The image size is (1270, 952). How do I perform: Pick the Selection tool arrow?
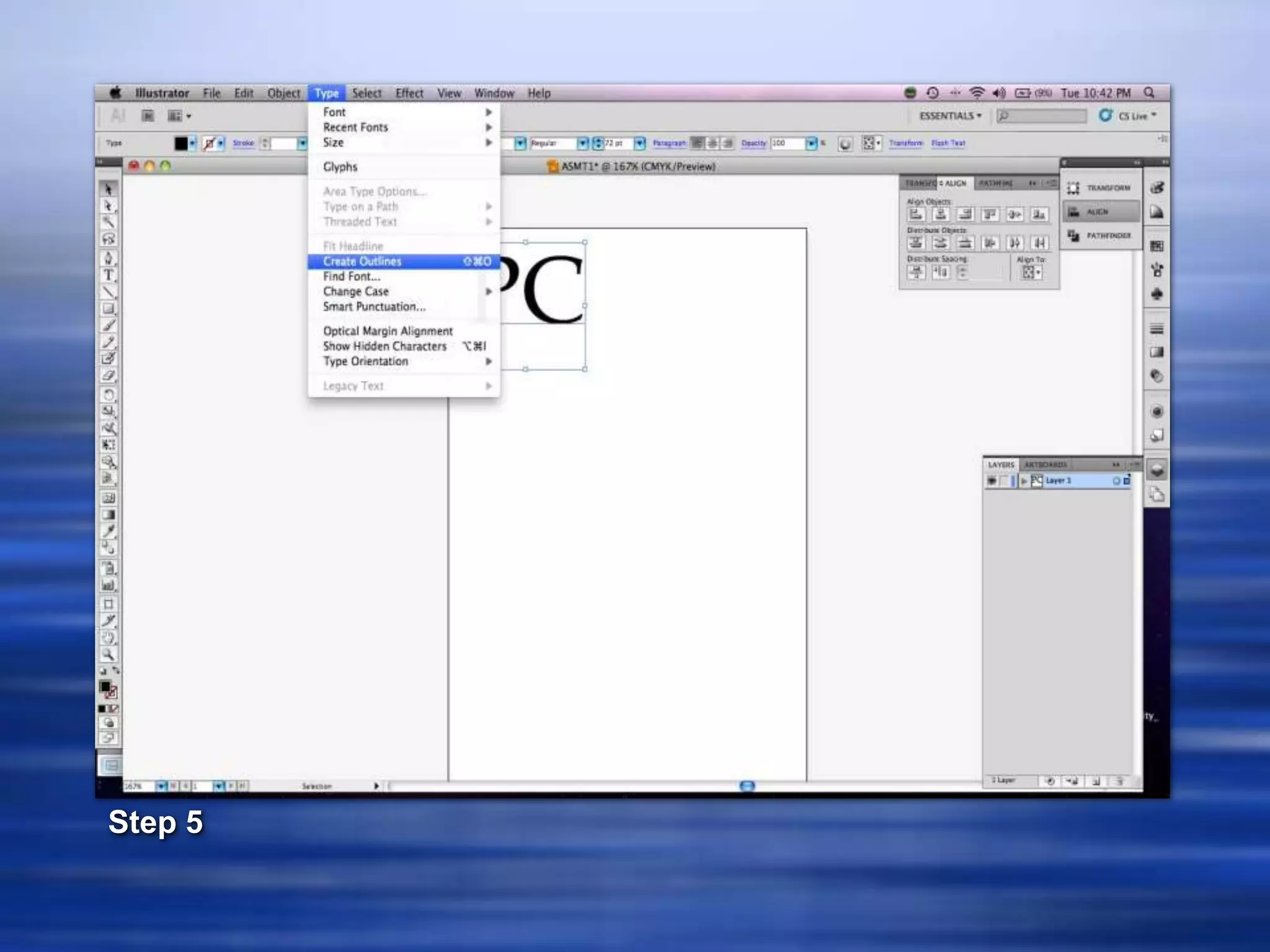tap(108, 189)
